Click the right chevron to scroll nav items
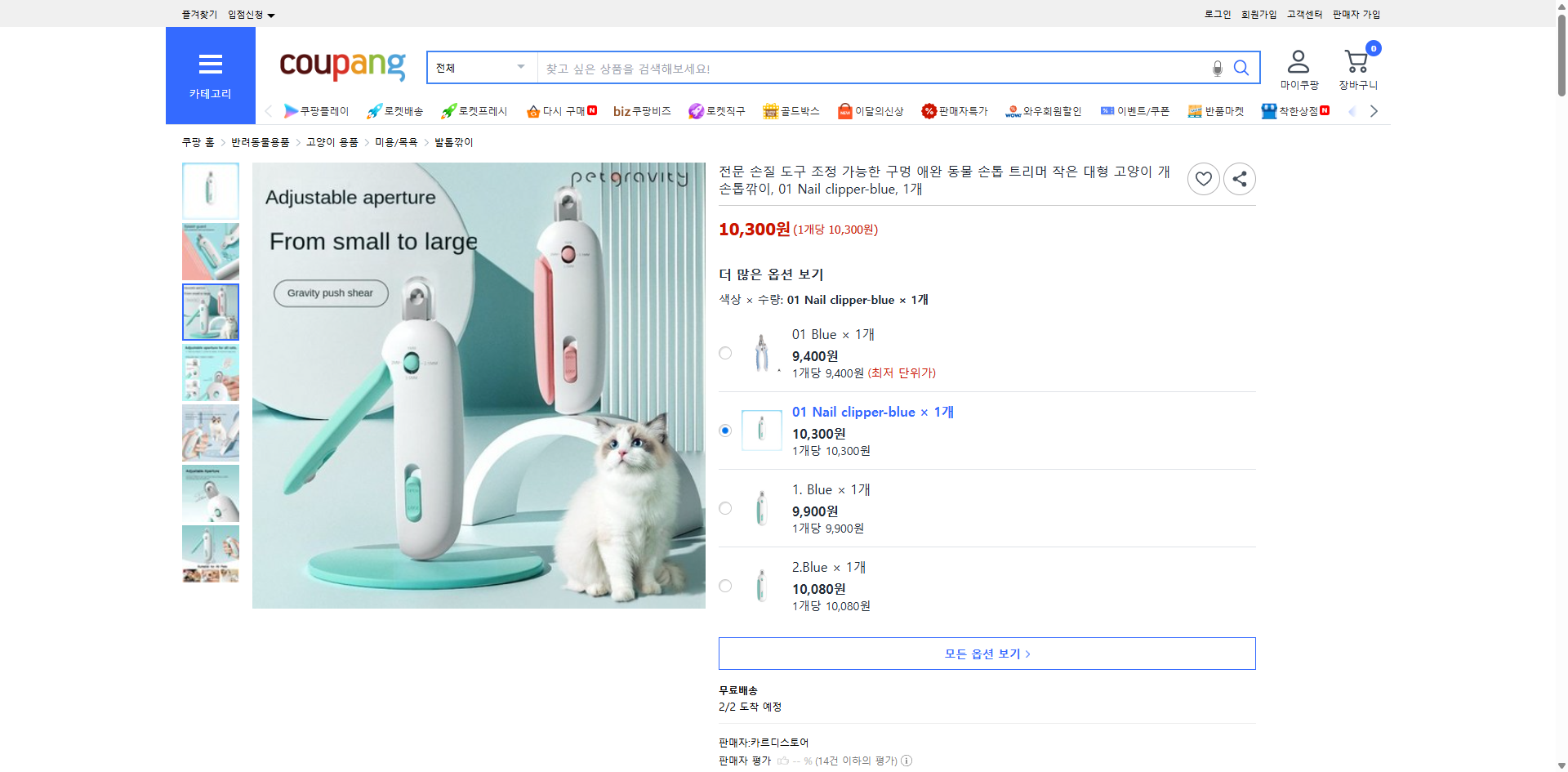The height and width of the screenshot is (772, 1568). tap(1374, 110)
